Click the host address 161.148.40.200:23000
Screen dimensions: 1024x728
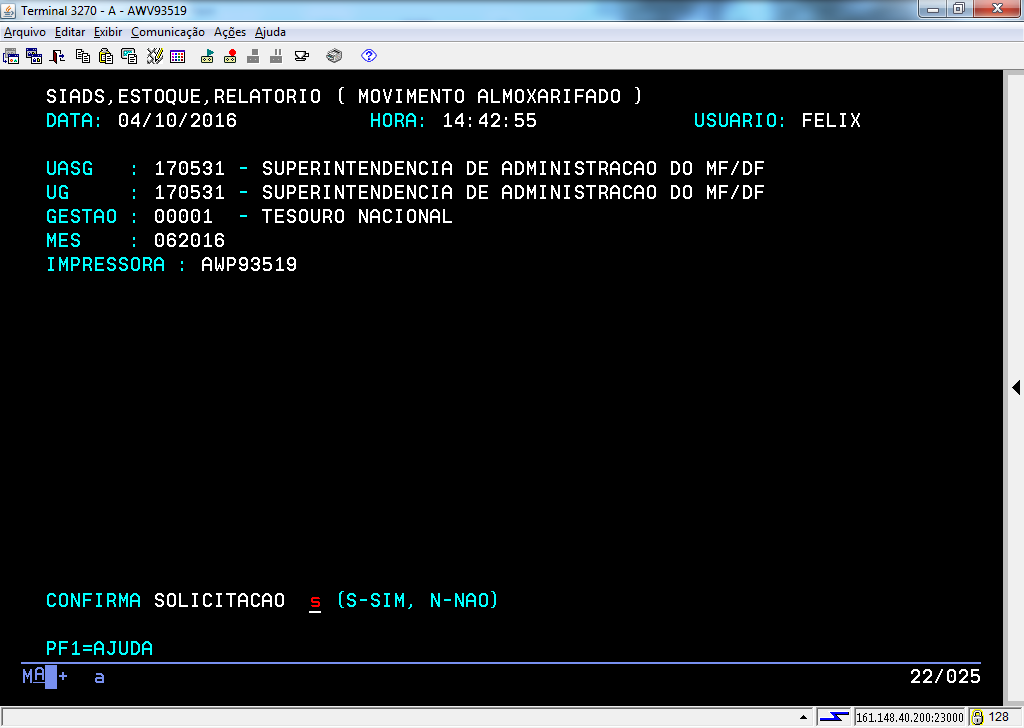[x=910, y=718]
